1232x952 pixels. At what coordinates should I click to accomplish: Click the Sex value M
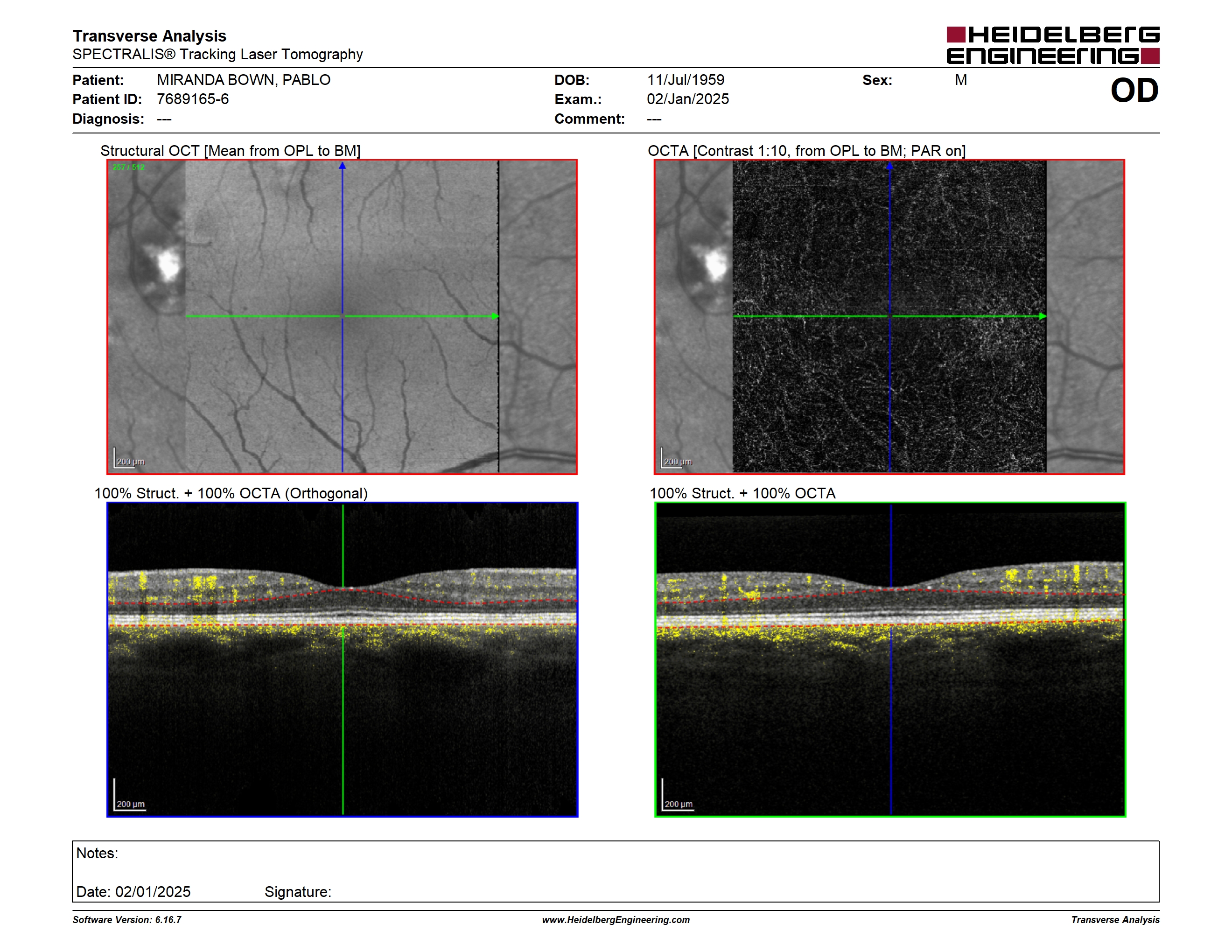961,80
